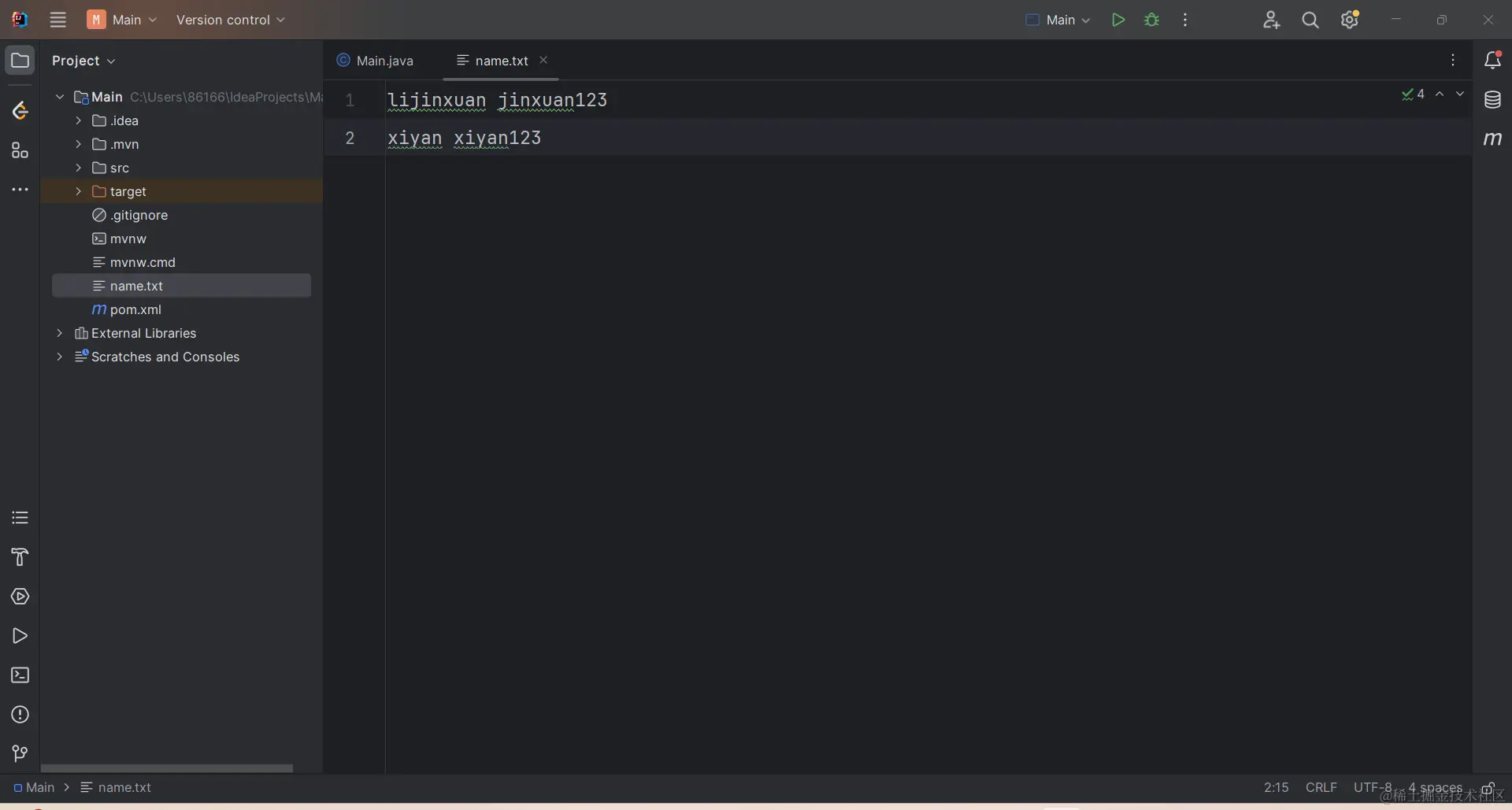This screenshot has height=810, width=1512.
Task: Open the Terminal tool window
Action: tap(20, 675)
